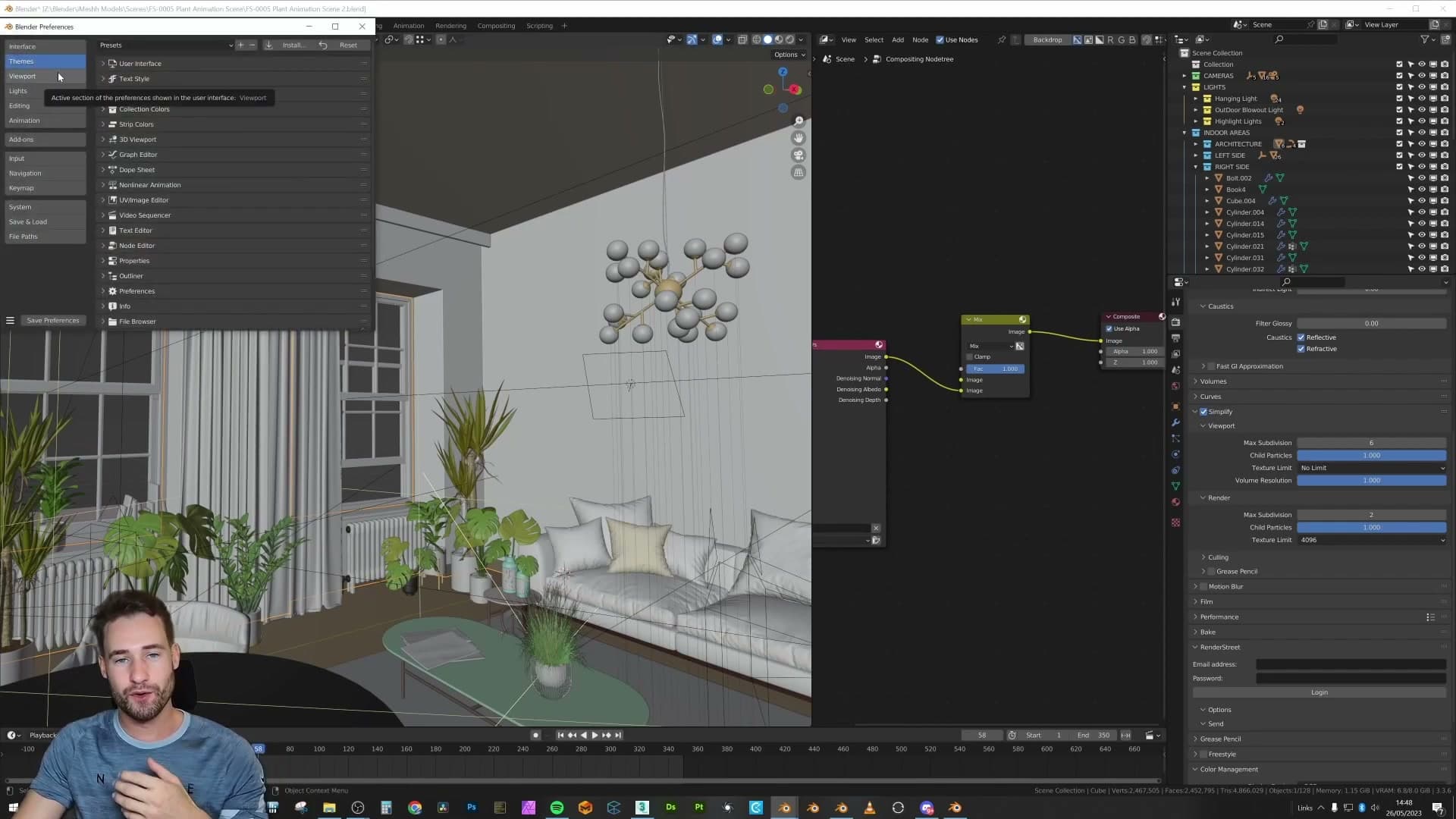Open the View Layer properties tab icon
Image resolution: width=1456 pixels, height=819 pixels.
[x=1175, y=353]
